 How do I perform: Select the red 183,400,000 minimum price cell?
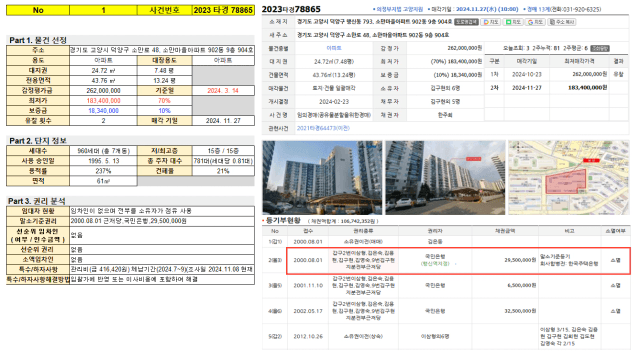tap(103, 101)
